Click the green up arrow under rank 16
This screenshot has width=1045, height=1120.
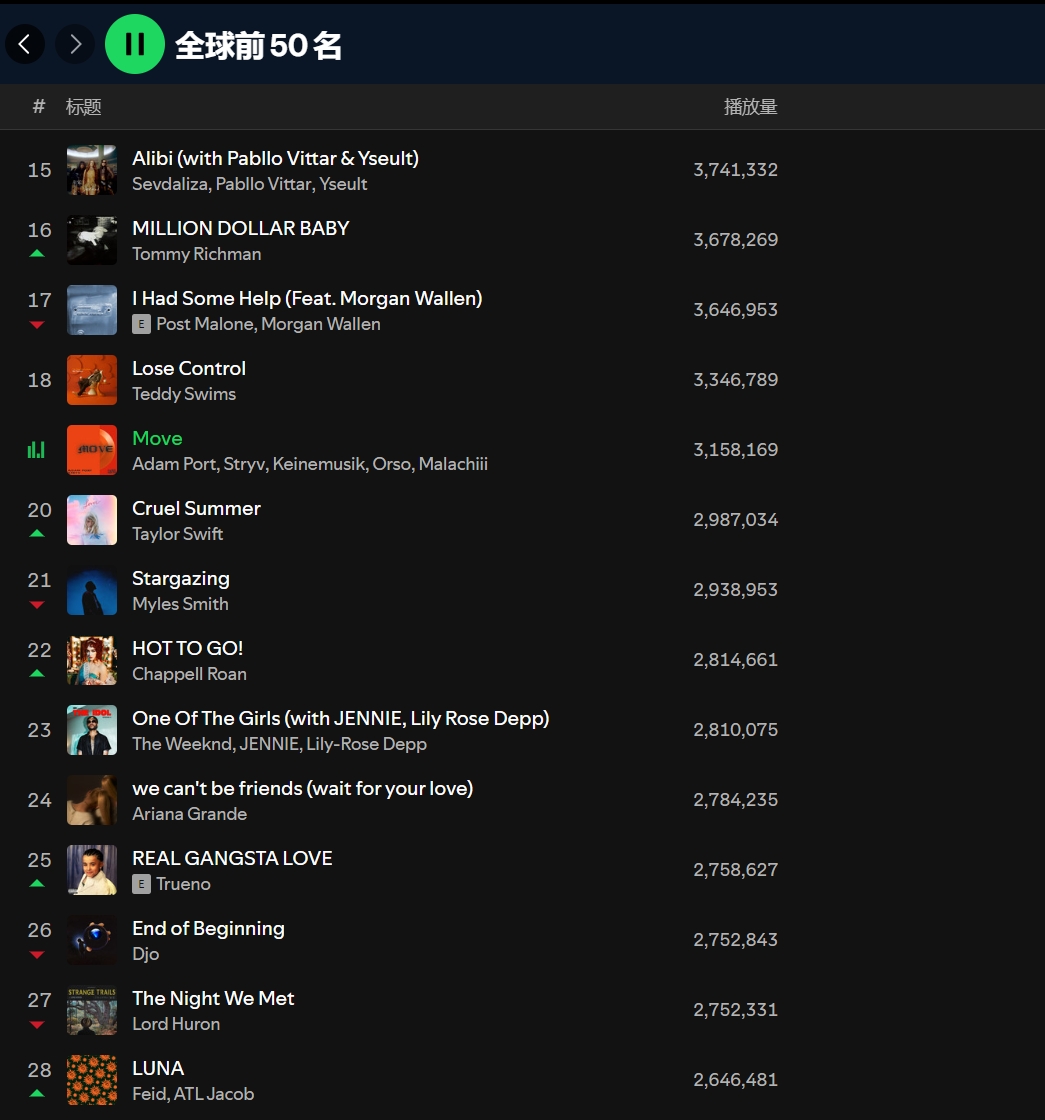coord(37,254)
